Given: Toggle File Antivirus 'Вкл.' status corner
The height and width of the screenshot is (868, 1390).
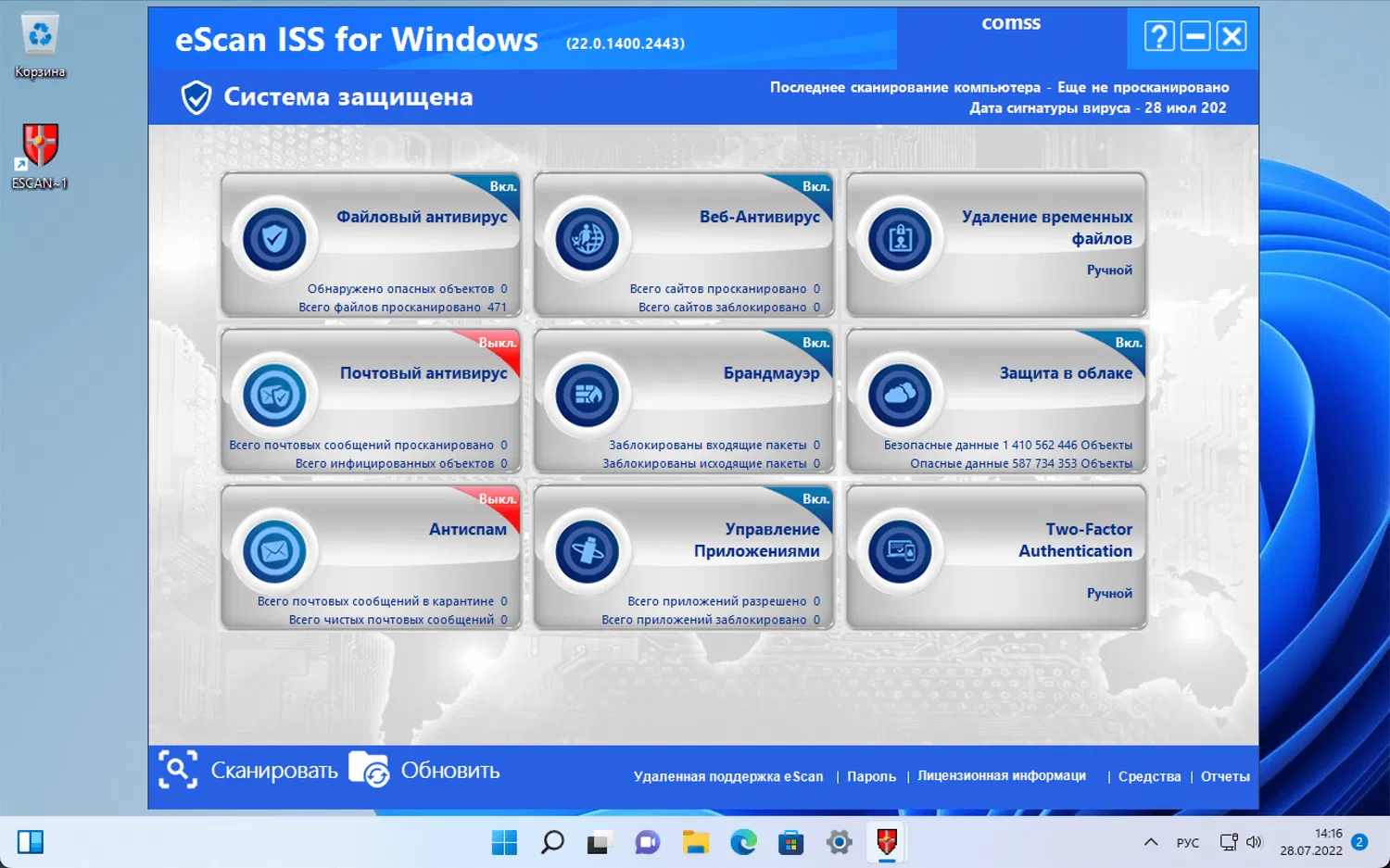Looking at the screenshot, I should pos(503,186).
